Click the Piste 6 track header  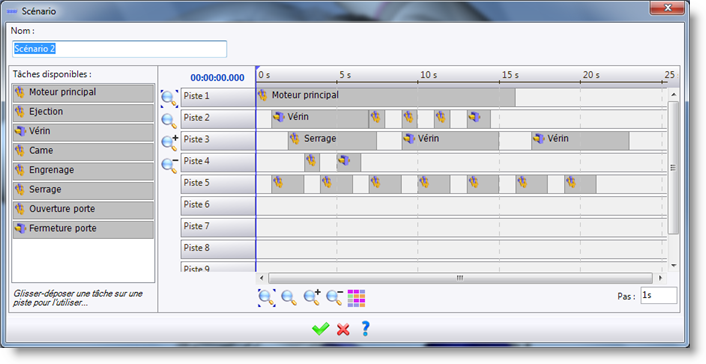point(218,205)
